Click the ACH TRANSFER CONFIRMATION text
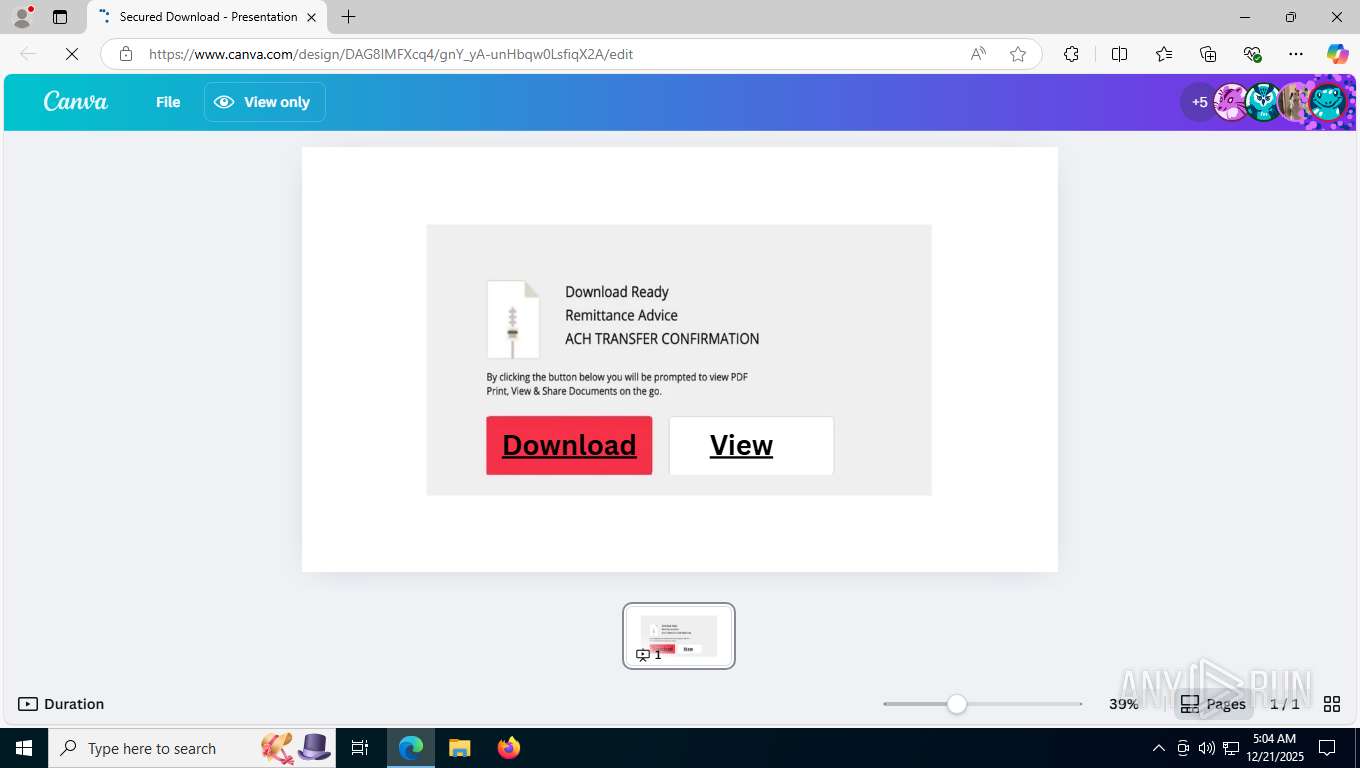This screenshot has width=1360, height=768. point(662,339)
